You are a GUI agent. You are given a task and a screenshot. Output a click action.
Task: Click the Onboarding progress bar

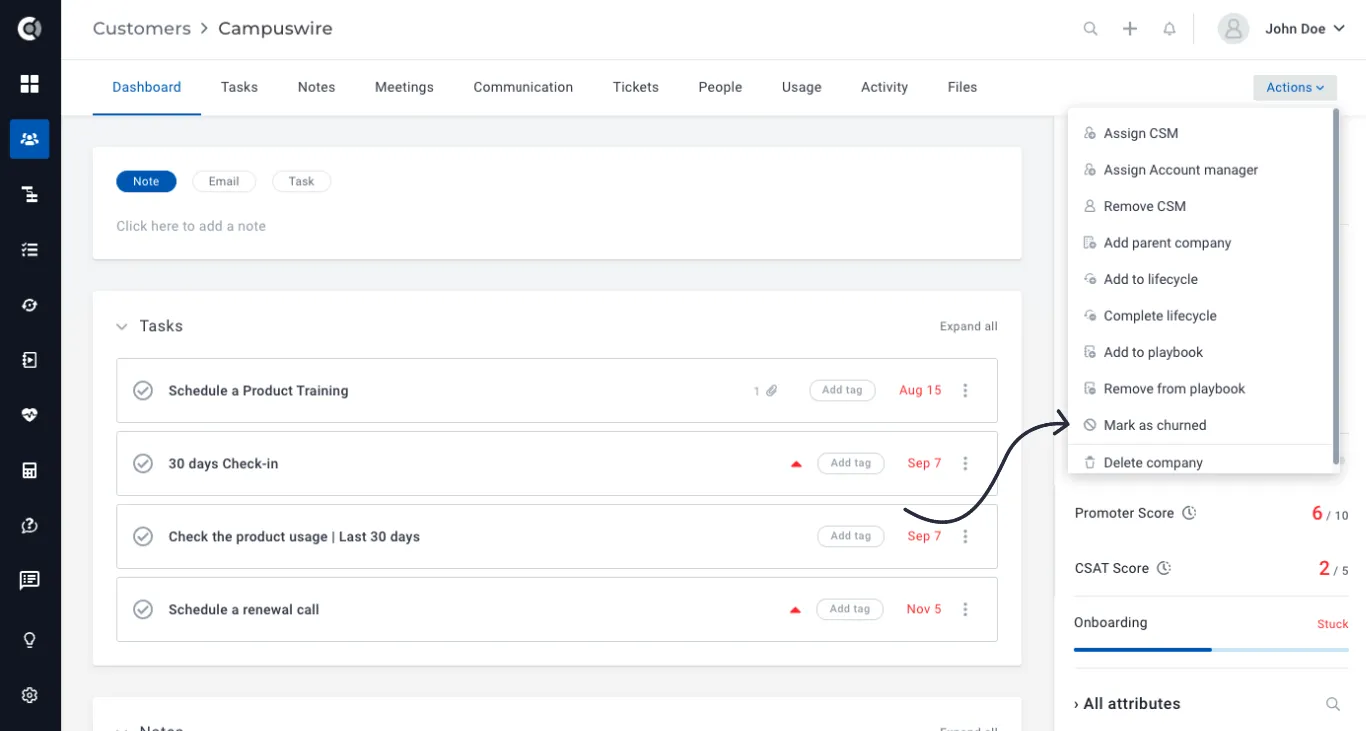click(1211, 649)
